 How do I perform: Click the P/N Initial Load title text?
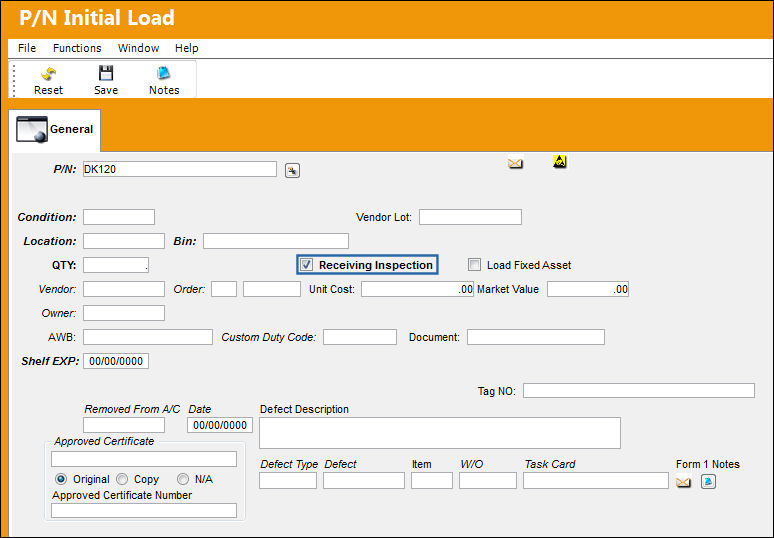pos(97,18)
